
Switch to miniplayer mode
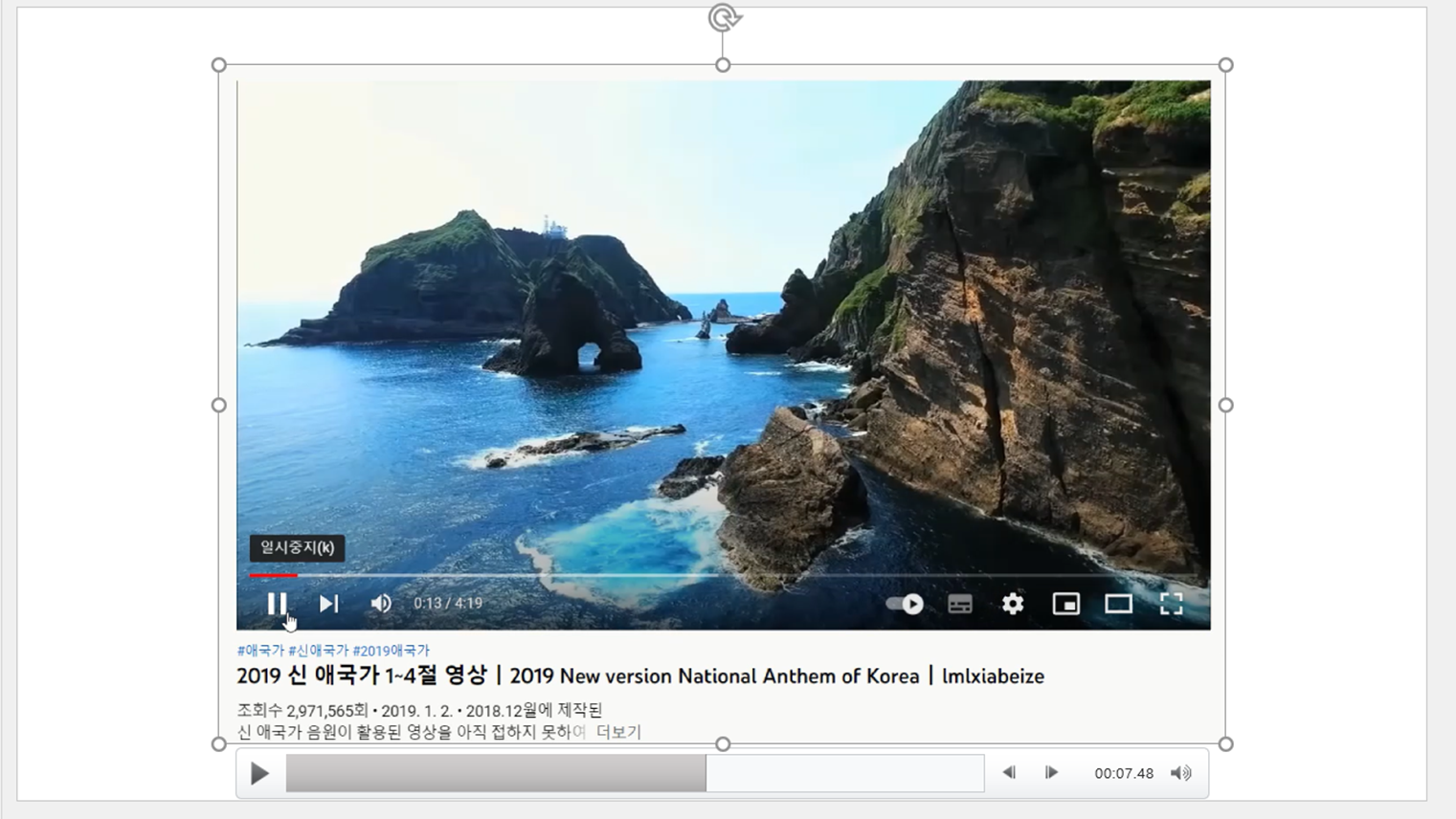click(x=1065, y=604)
